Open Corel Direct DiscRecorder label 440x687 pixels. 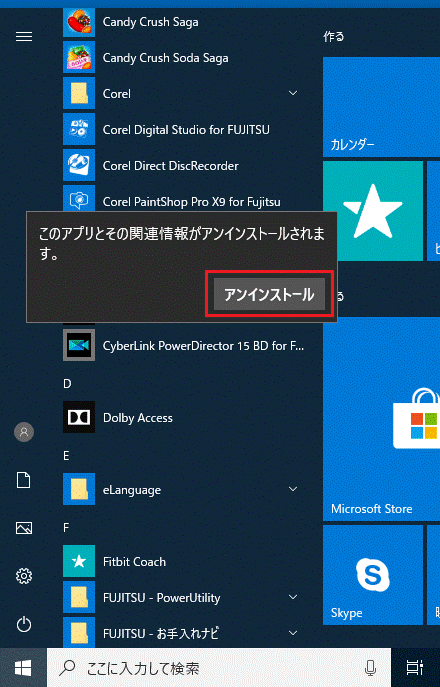coord(170,166)
